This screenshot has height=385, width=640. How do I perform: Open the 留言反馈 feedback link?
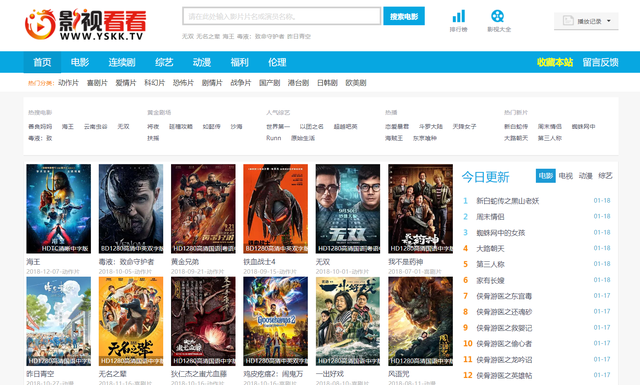coord(600,62)
